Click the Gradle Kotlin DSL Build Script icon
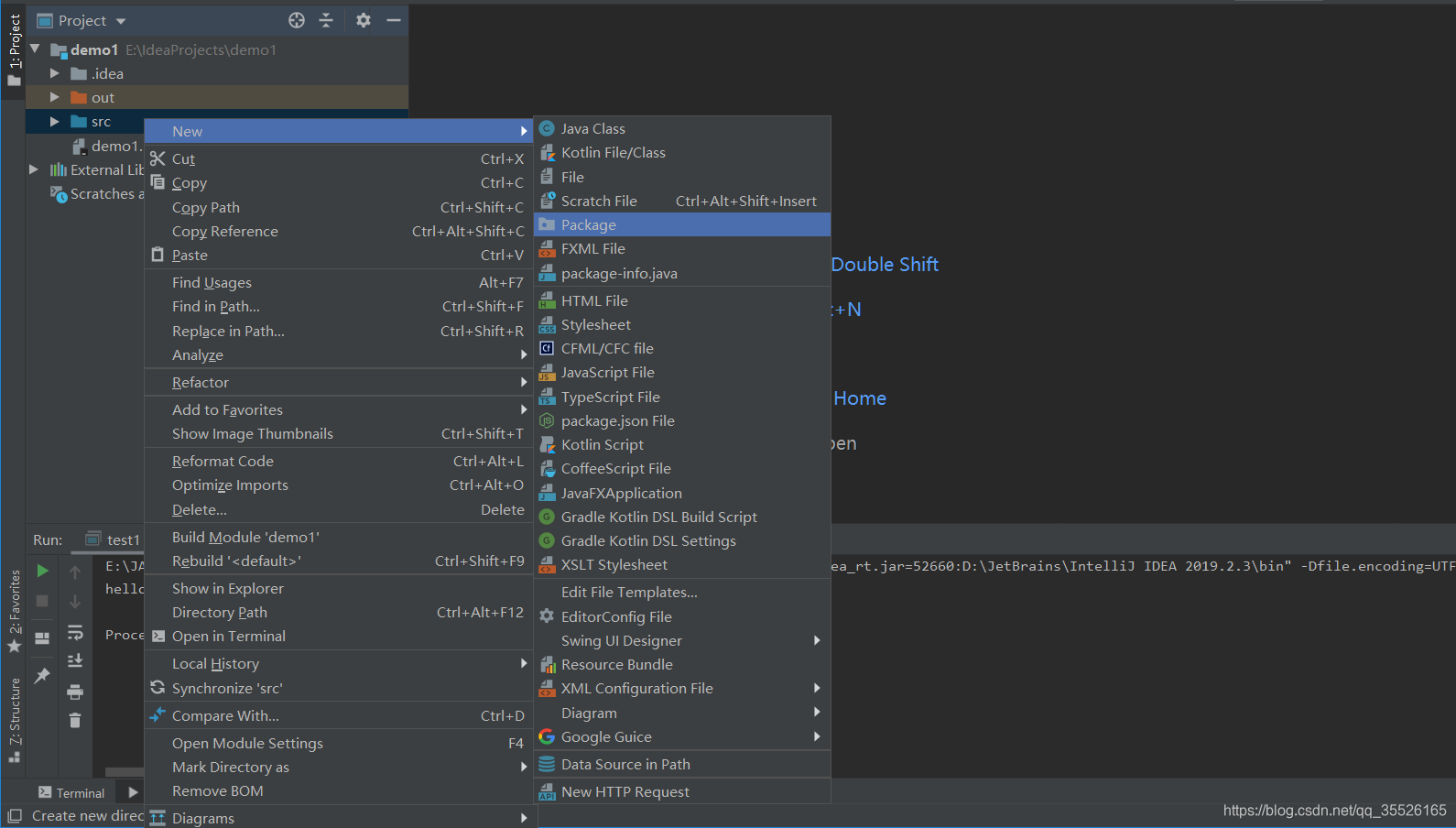This screenshot has height=828, width=1456. [x=547, y=517]
